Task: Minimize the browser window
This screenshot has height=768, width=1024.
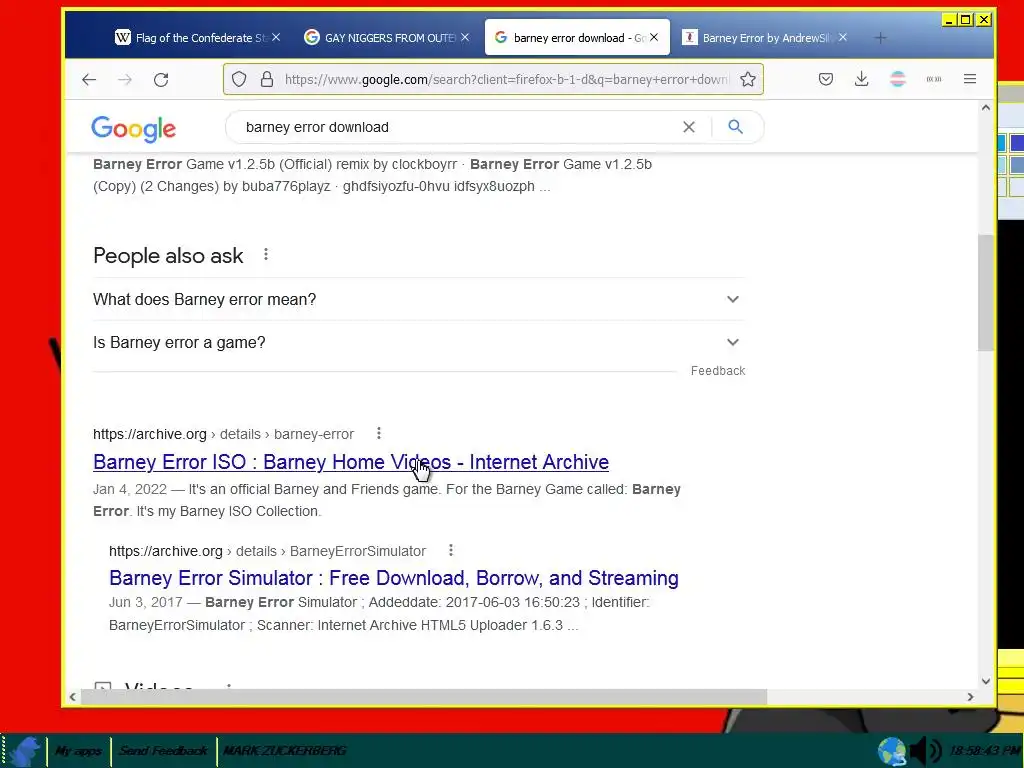Action: 950,20
